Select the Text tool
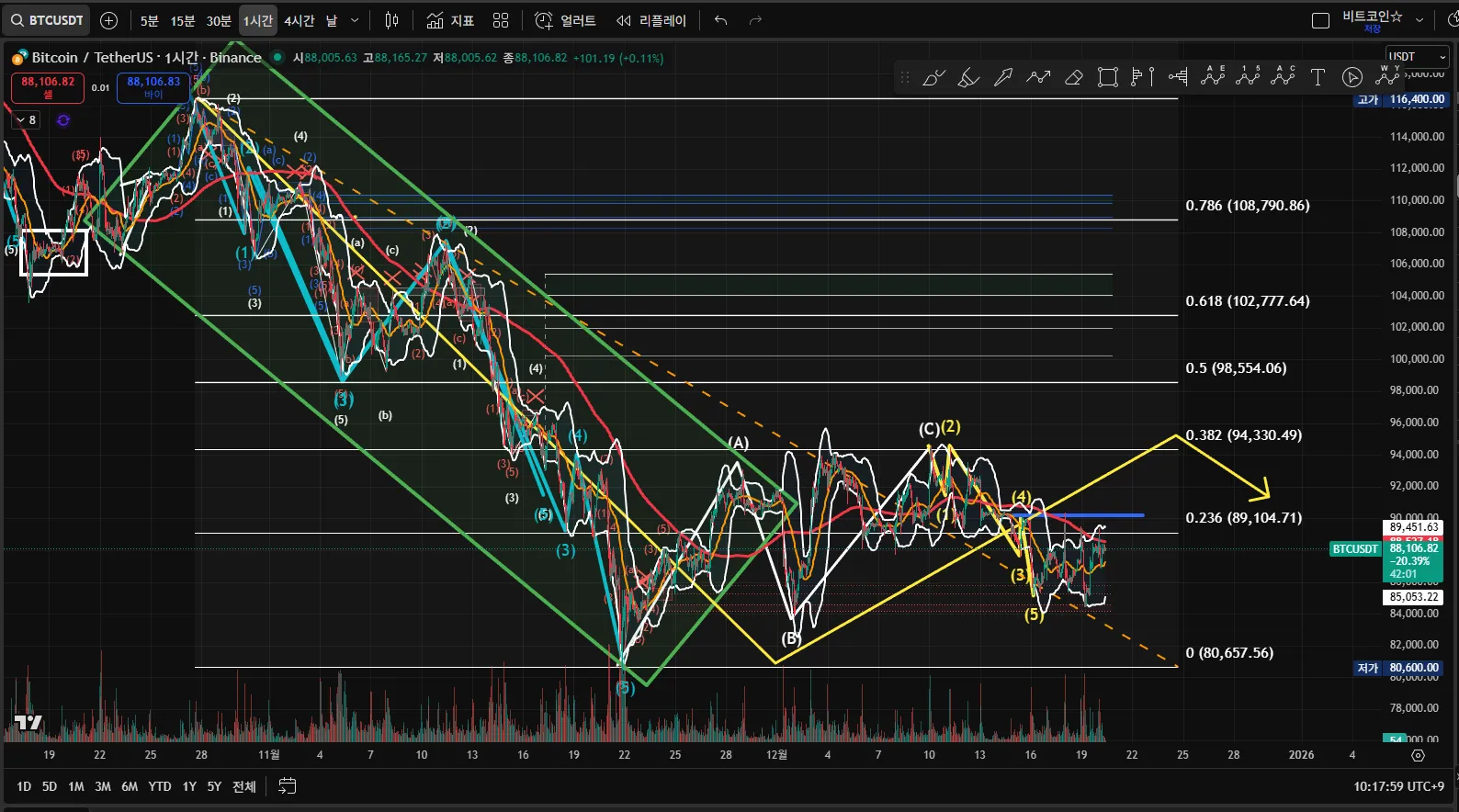Image resolution: width=1459 pixels, height=812 pixels. pos(1318,78)
